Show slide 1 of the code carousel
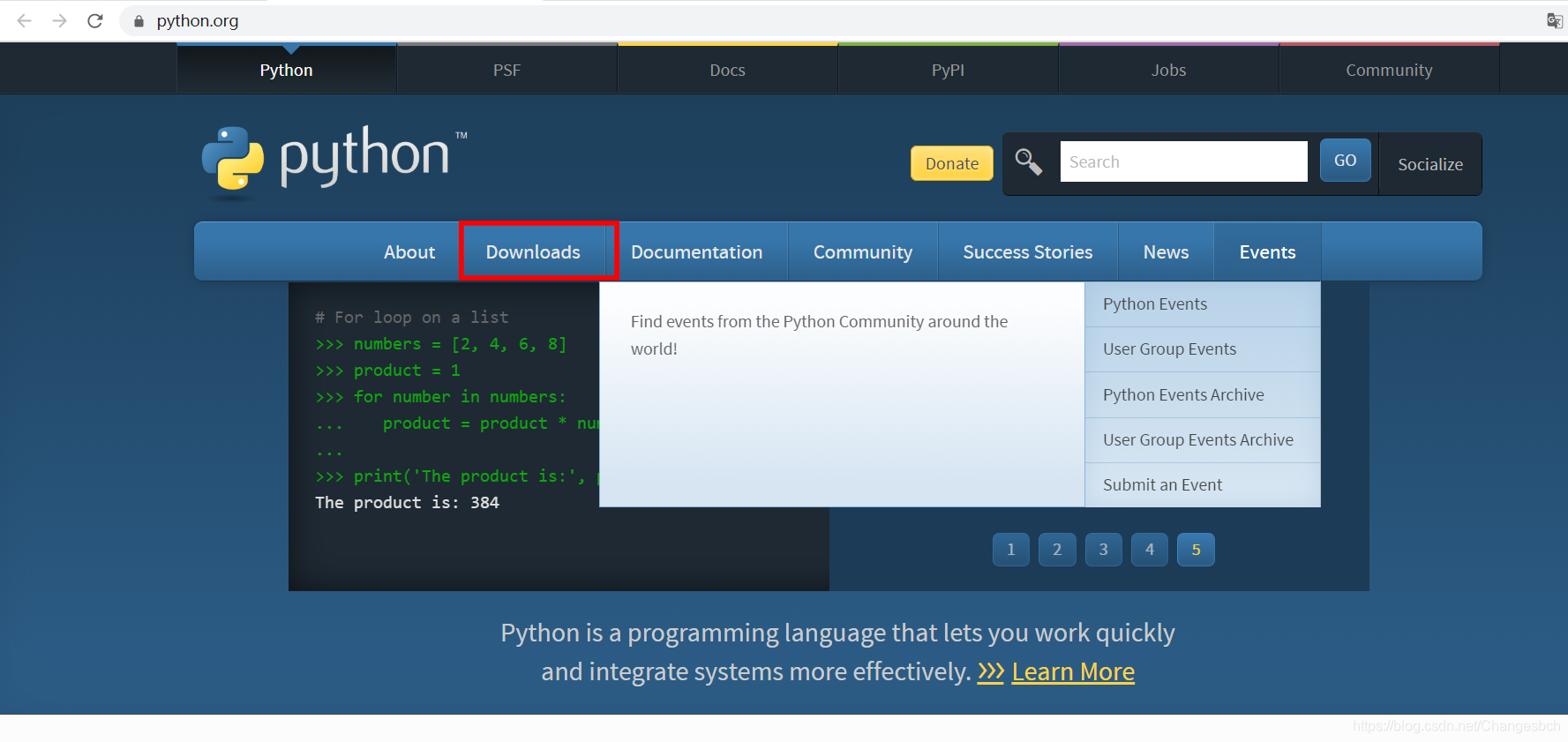The width and height of the screenshot is (1568, 742). [x=1011, y=550]
